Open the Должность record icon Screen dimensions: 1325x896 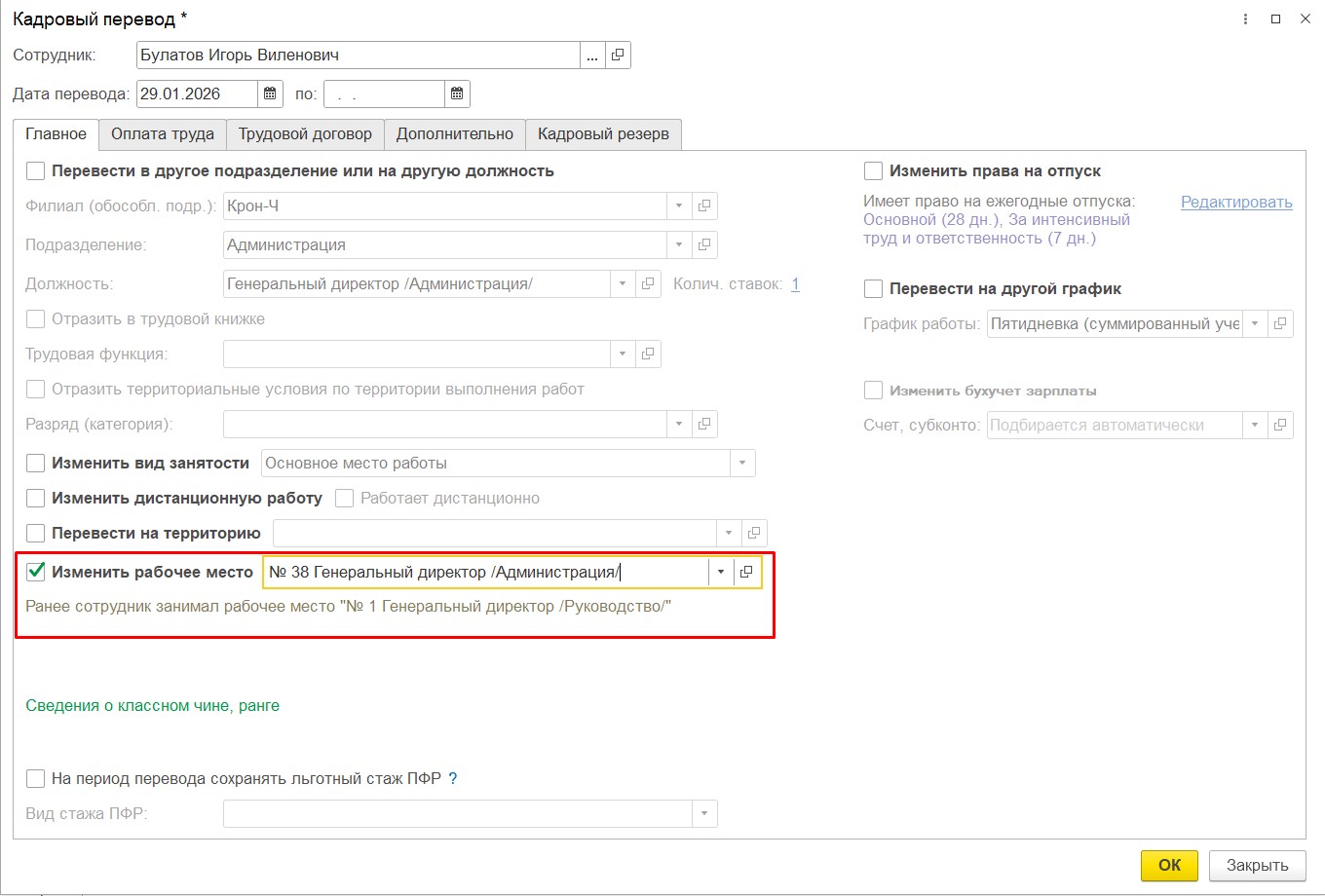pyautogui.click(x=648, y=284)
